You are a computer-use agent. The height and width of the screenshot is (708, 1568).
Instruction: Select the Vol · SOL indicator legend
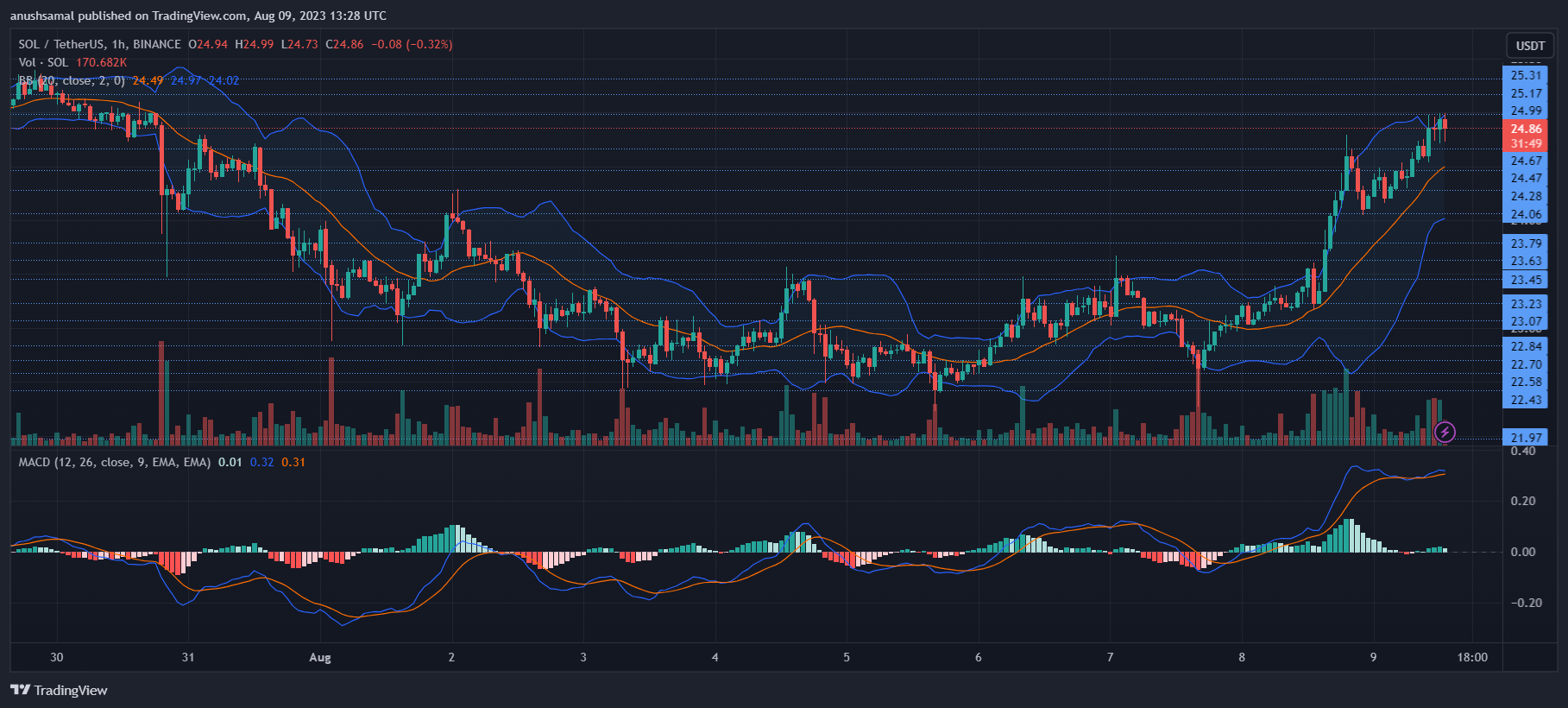point(43,62)
